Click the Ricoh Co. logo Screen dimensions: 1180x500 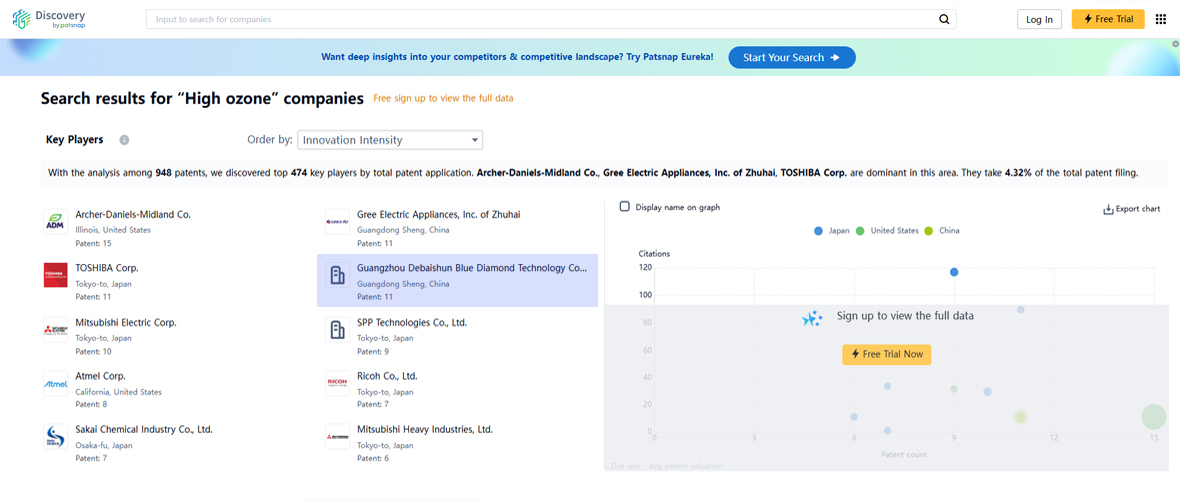(x=337, y=383)
